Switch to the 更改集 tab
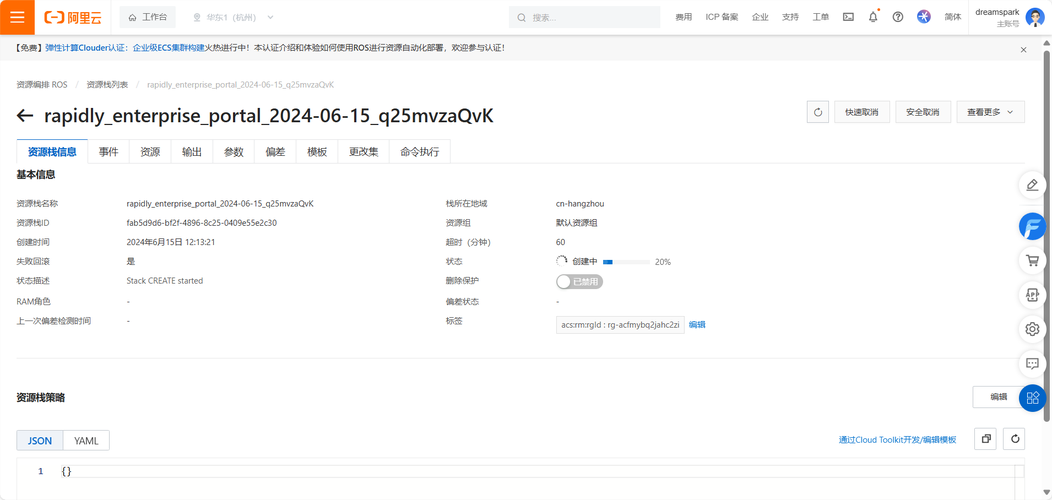Image resolution: width=1052 pixels, height=500 pixels. click(364, 152)
